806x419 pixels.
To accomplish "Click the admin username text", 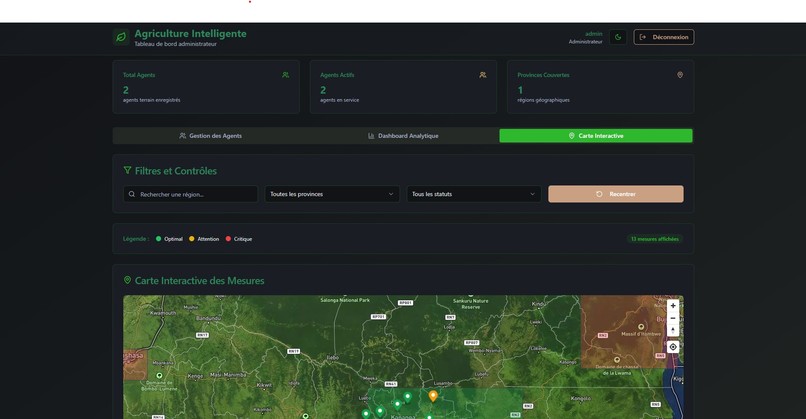I will pyautogui.click(x=594, y=34).
